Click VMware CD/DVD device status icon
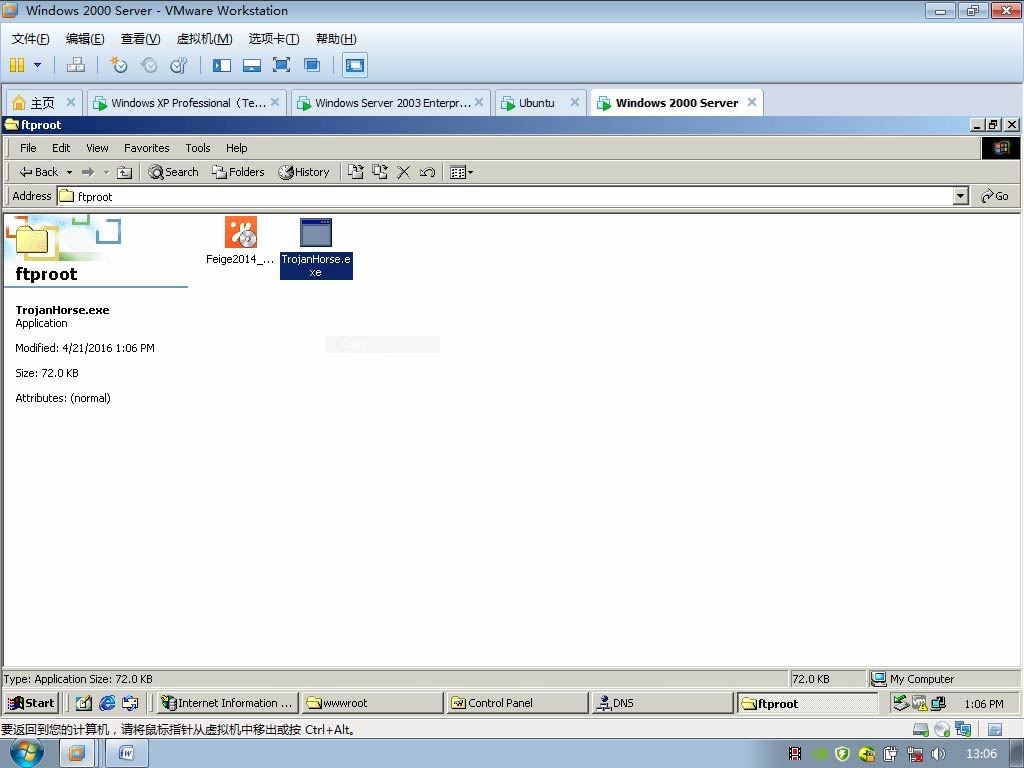The width and height of the screenshot is (1024, 768). pos(942,729)
